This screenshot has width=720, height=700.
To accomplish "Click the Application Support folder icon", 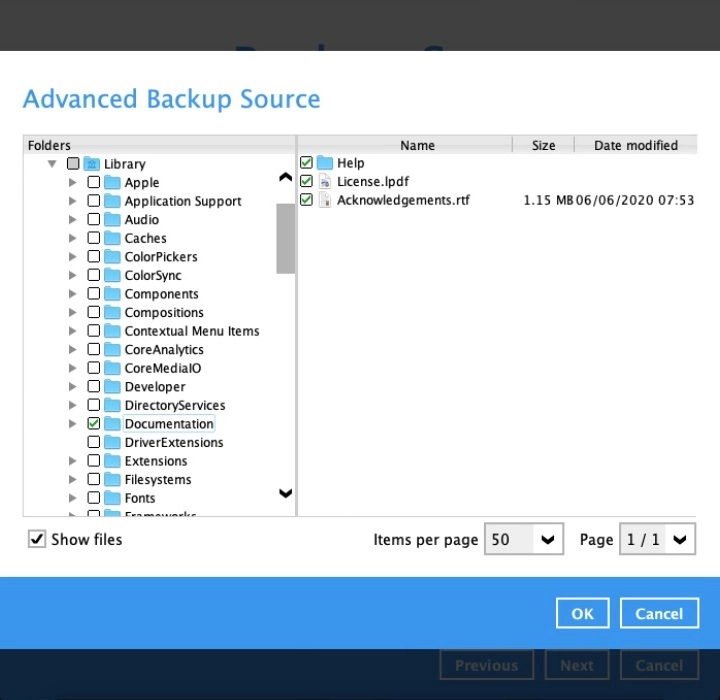I will (x=112, y=201).
